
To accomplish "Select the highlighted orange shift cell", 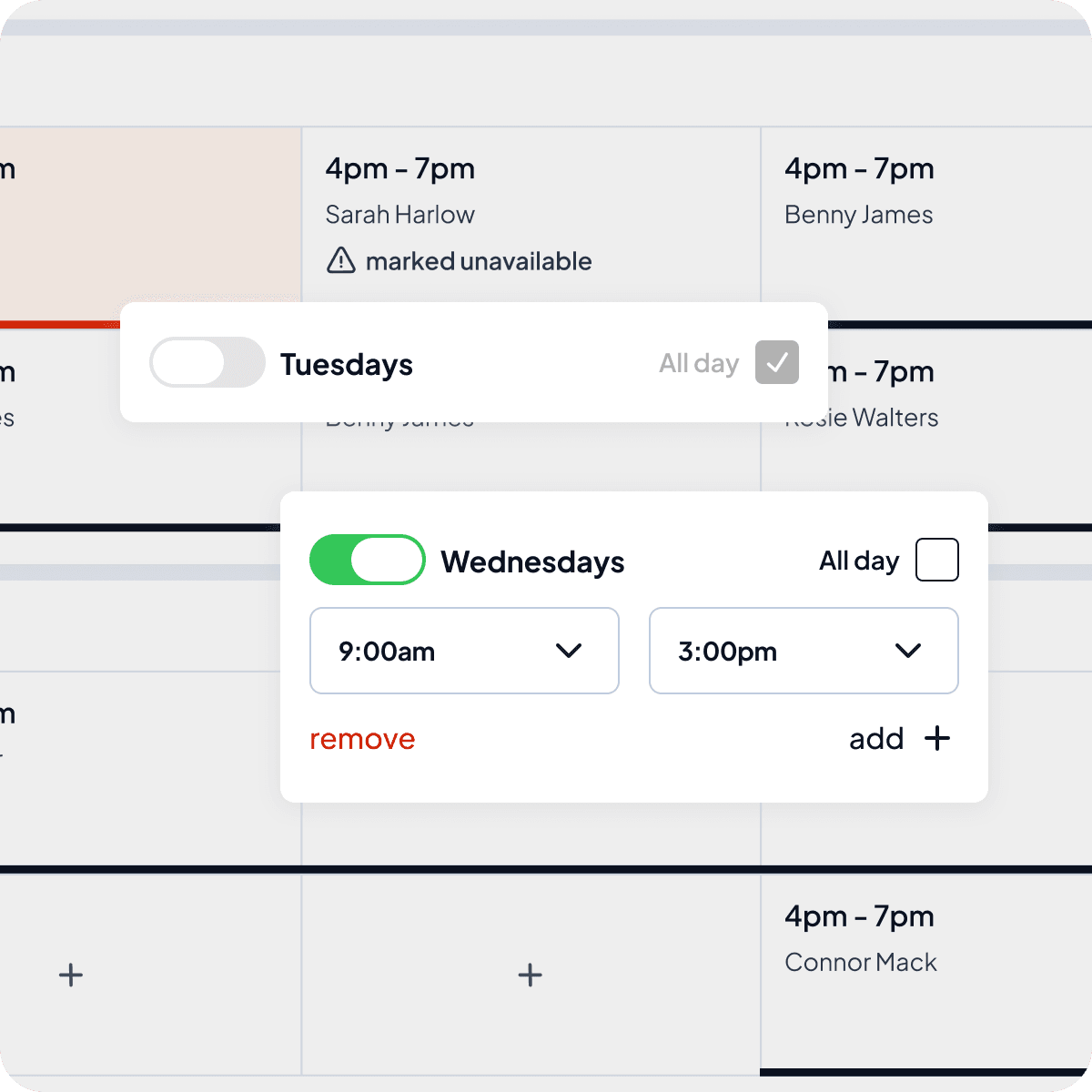I will pos(150,223).
